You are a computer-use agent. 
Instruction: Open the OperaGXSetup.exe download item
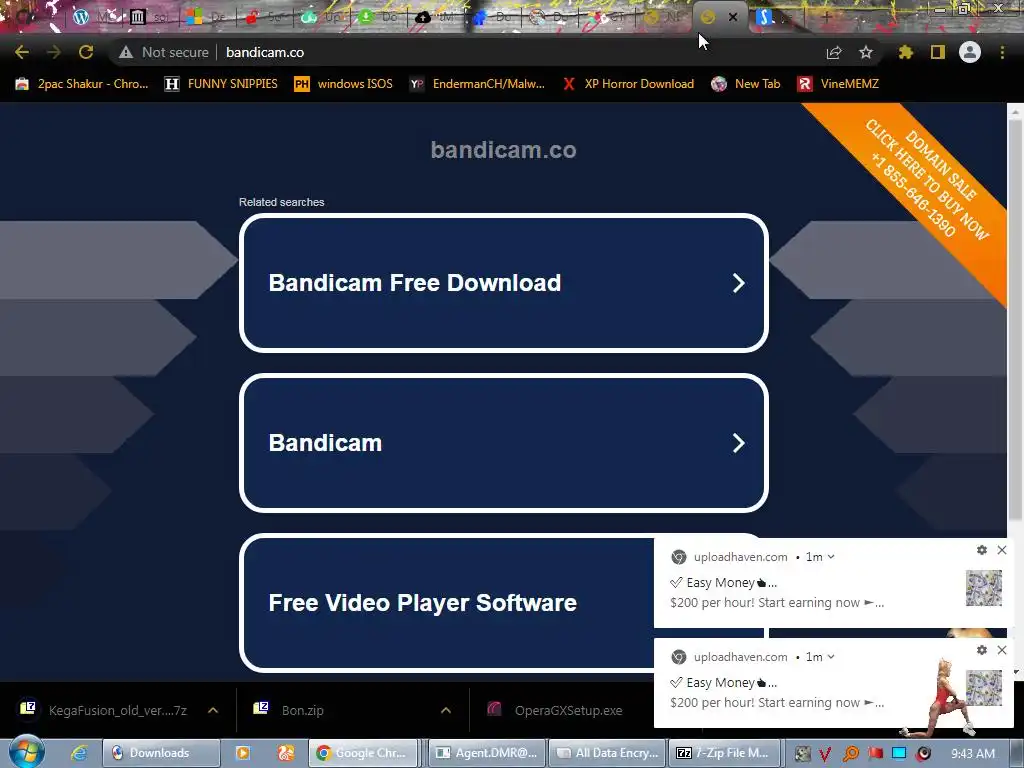tap(556, 710)
